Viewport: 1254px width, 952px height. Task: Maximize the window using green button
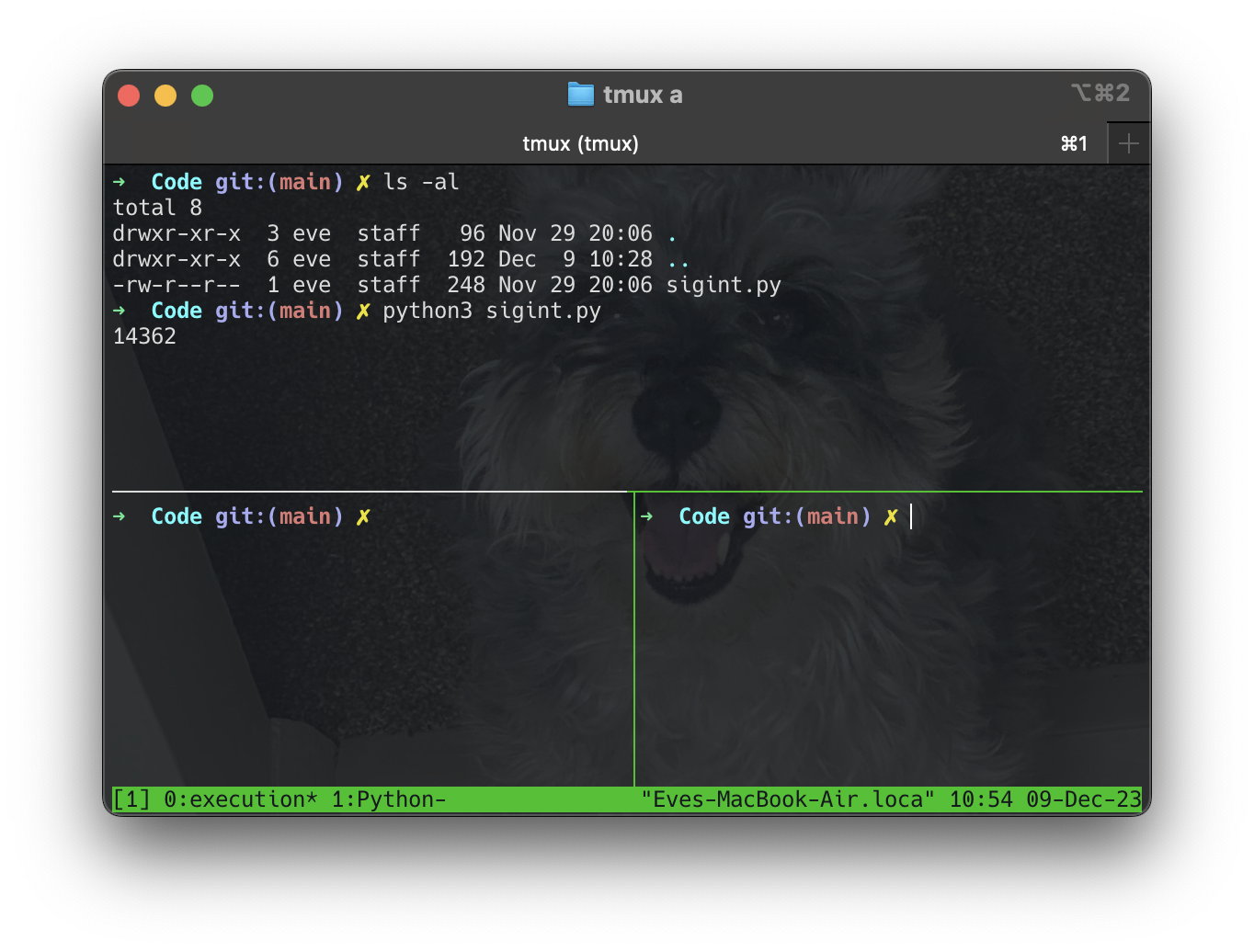(x=202, y=96)
